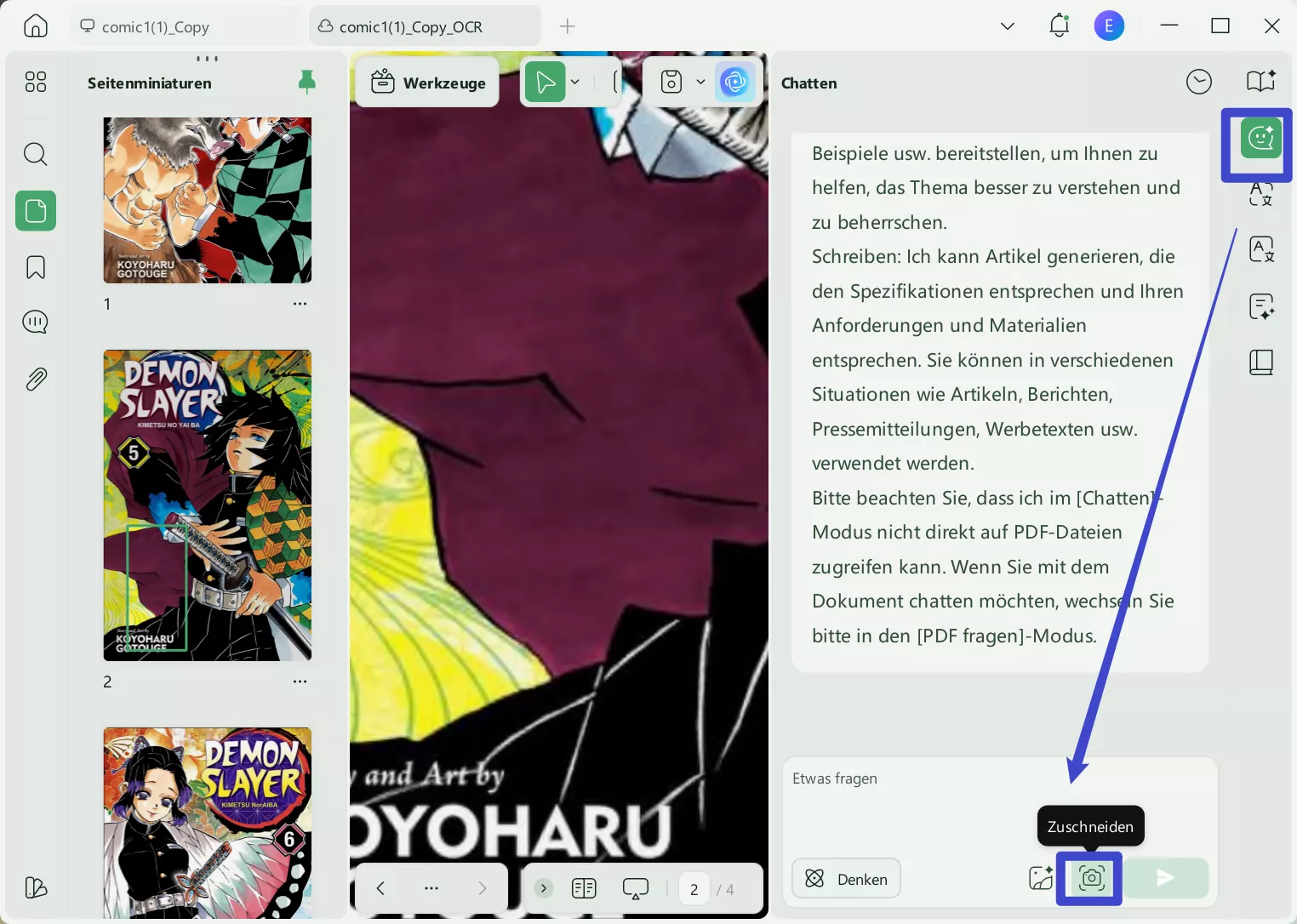Viewport: 1297px width, 924px height.
Task: Toggle the pin on Seitenminiaturen panel
Action: tap(307, 82)
